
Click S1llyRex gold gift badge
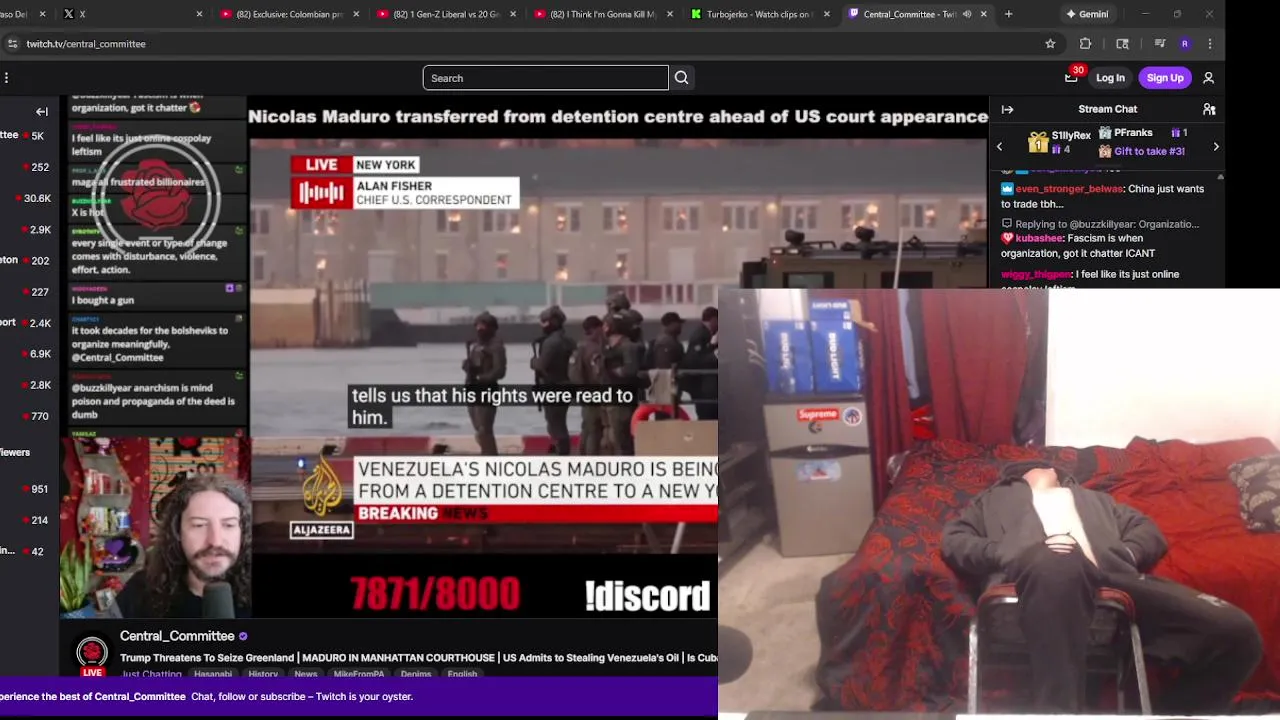(1038, 143)
